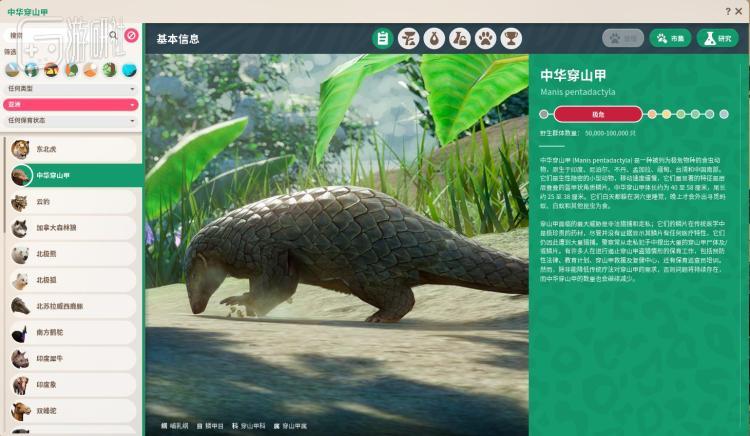Select 云豹 in the animal list
This screenshot has height=436, width=750.
click(x=73, y=202)
